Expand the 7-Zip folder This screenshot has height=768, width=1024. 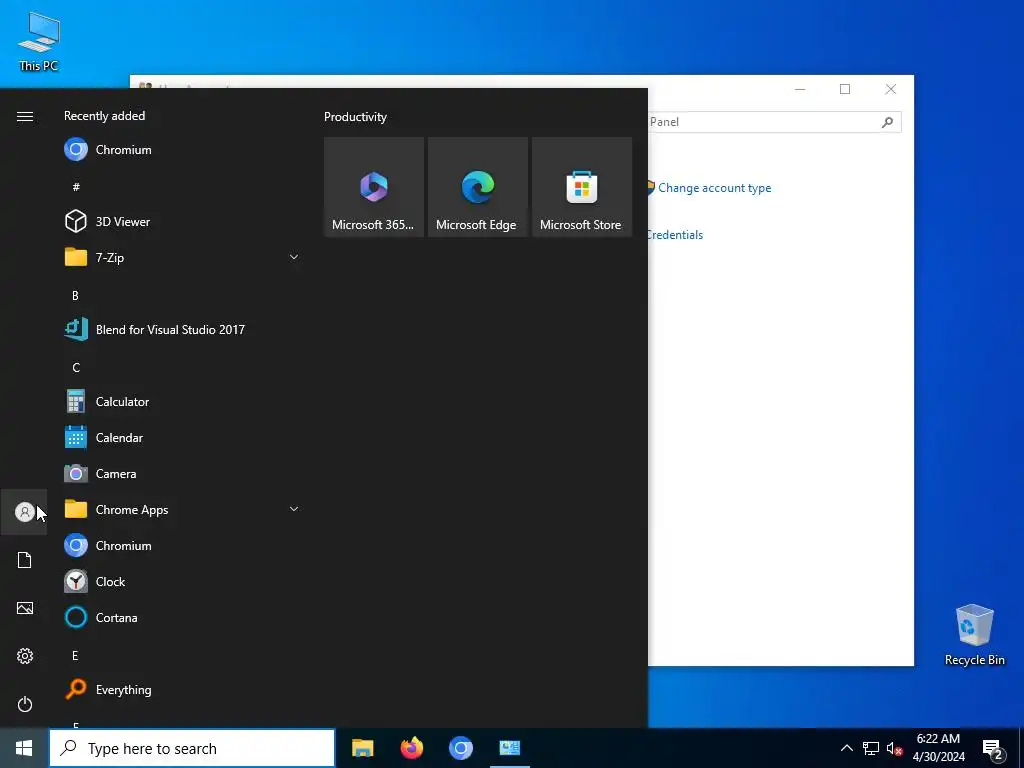(x=182, y=257)
